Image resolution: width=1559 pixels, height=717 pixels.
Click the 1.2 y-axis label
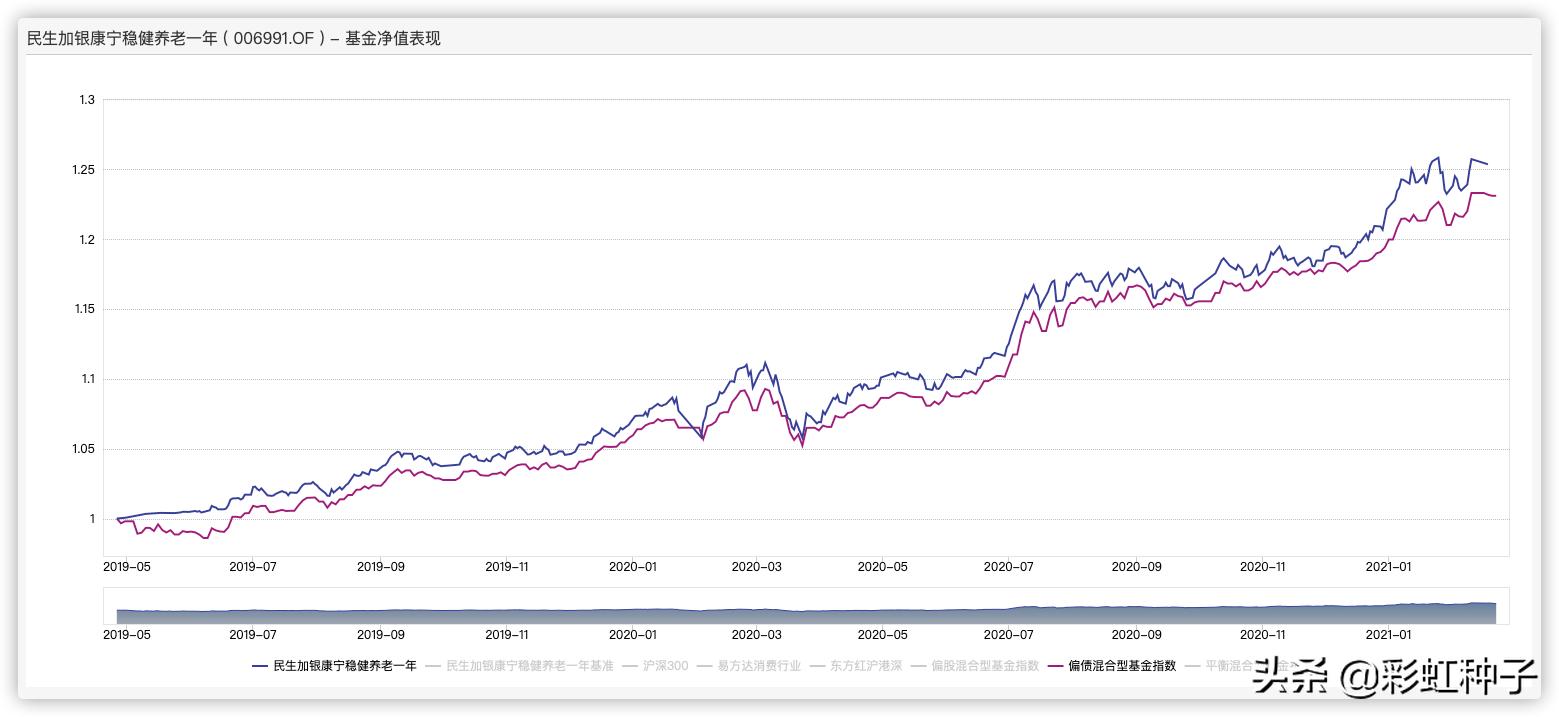coord(86,240)
